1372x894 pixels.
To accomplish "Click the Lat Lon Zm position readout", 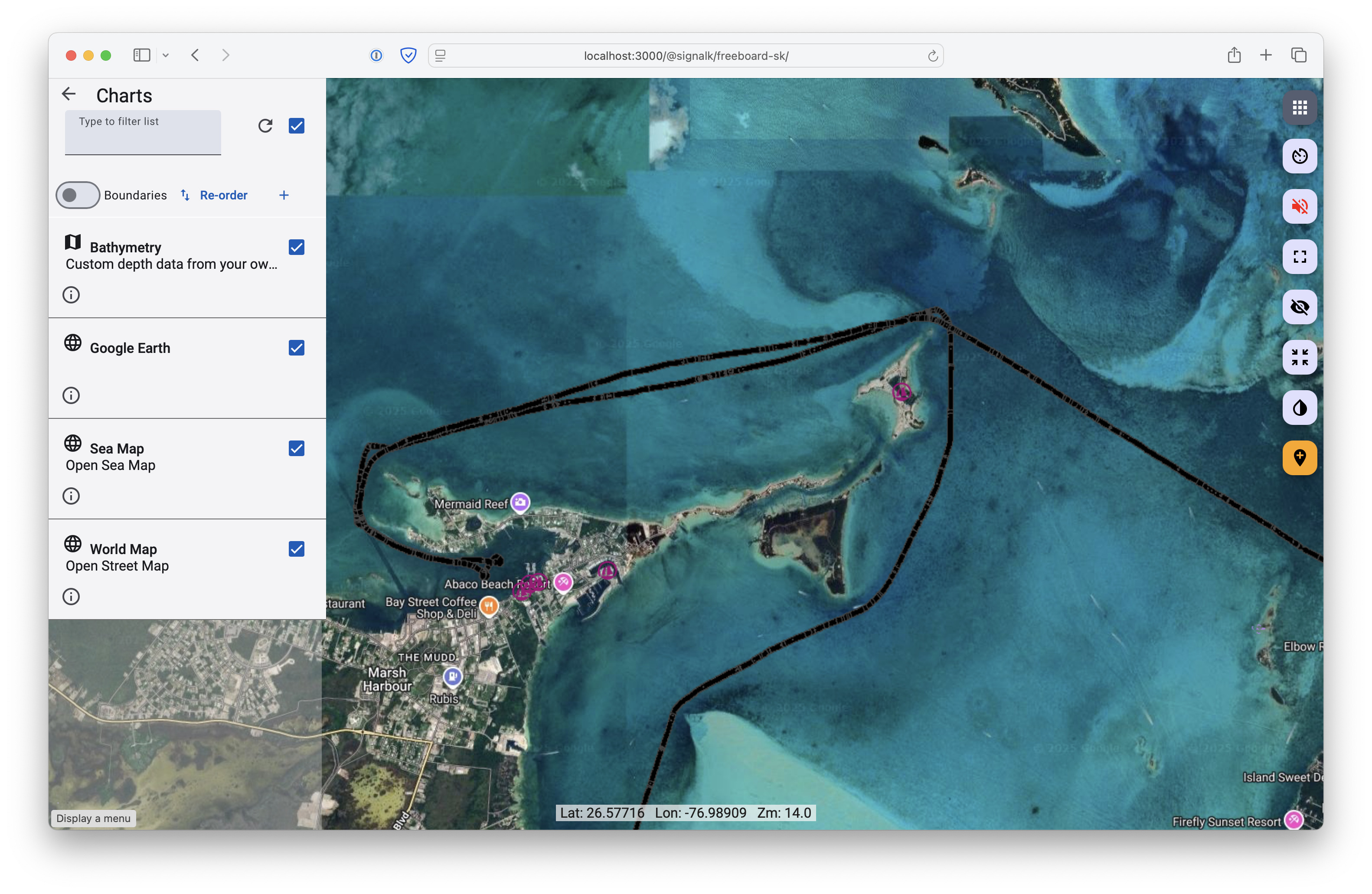I will tap(686, 813).
